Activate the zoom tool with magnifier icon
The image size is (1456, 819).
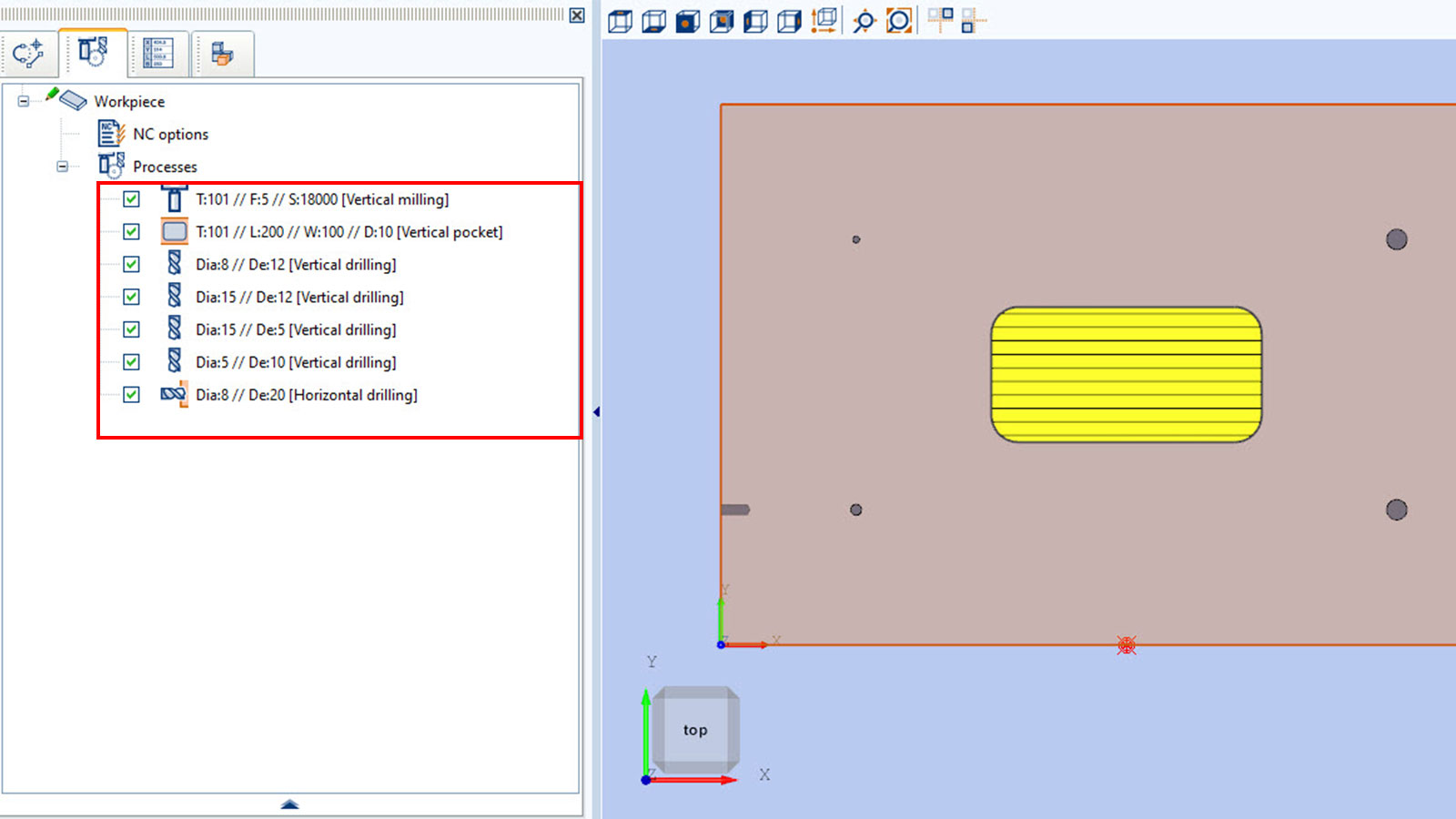(x=863, y=20)
